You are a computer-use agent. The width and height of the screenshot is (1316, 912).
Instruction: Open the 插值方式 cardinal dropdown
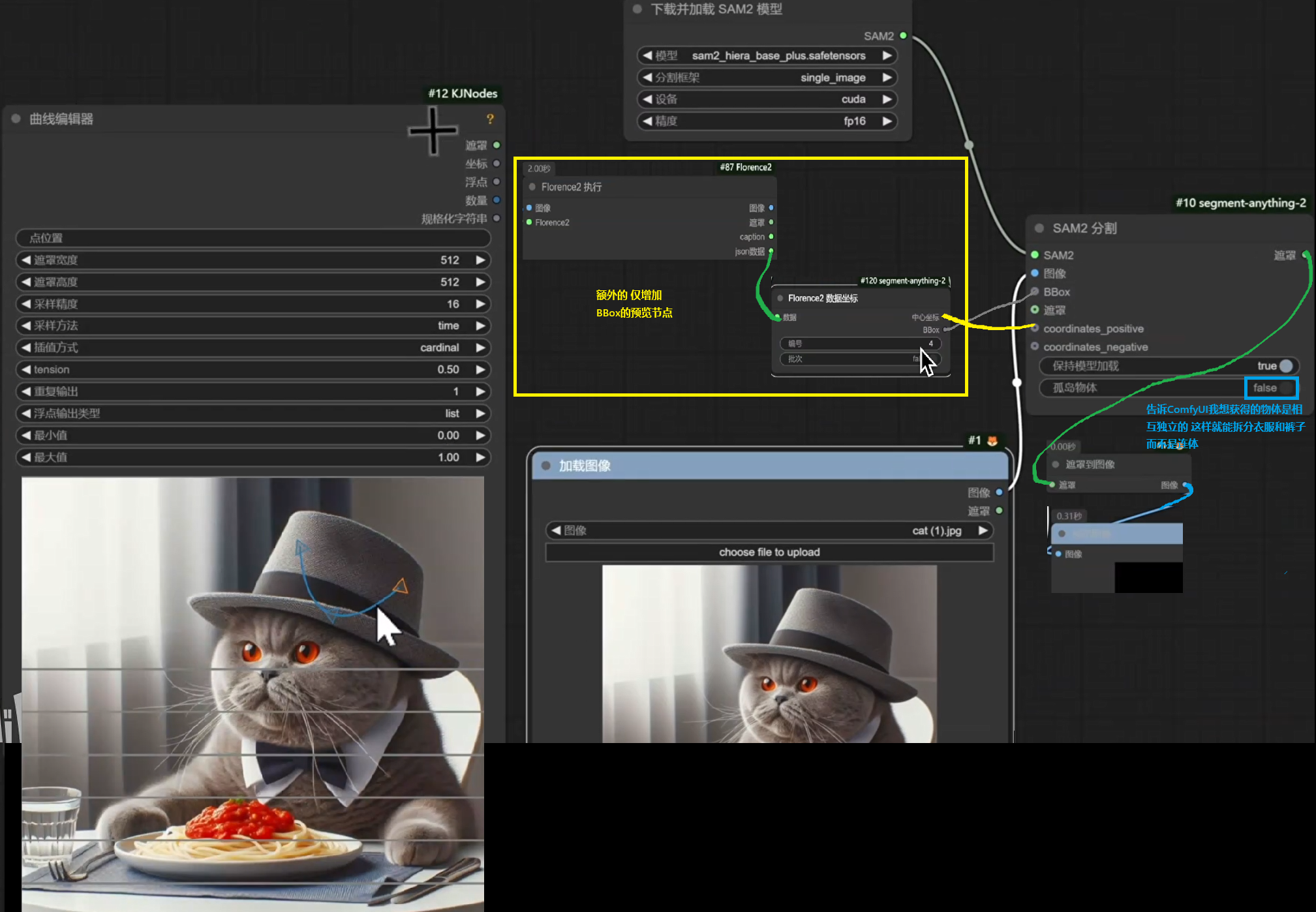[x=253, y=348]
